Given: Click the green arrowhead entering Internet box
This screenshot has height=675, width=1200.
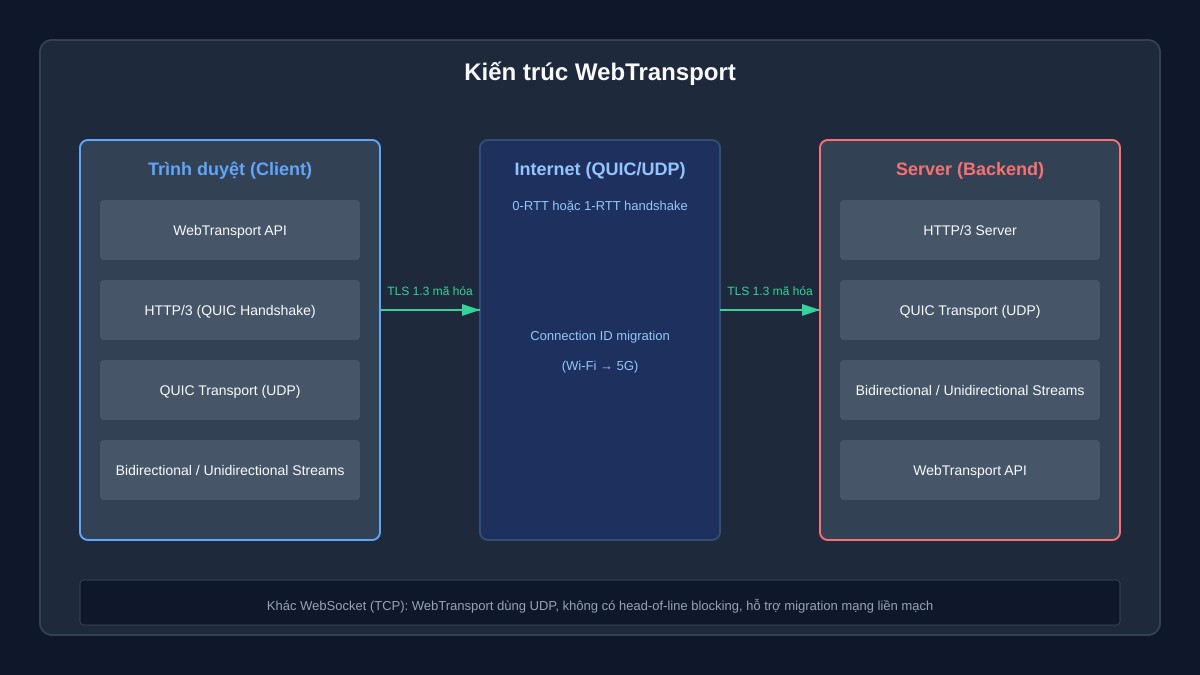Looking at the screenshot, I should (471, 310).
